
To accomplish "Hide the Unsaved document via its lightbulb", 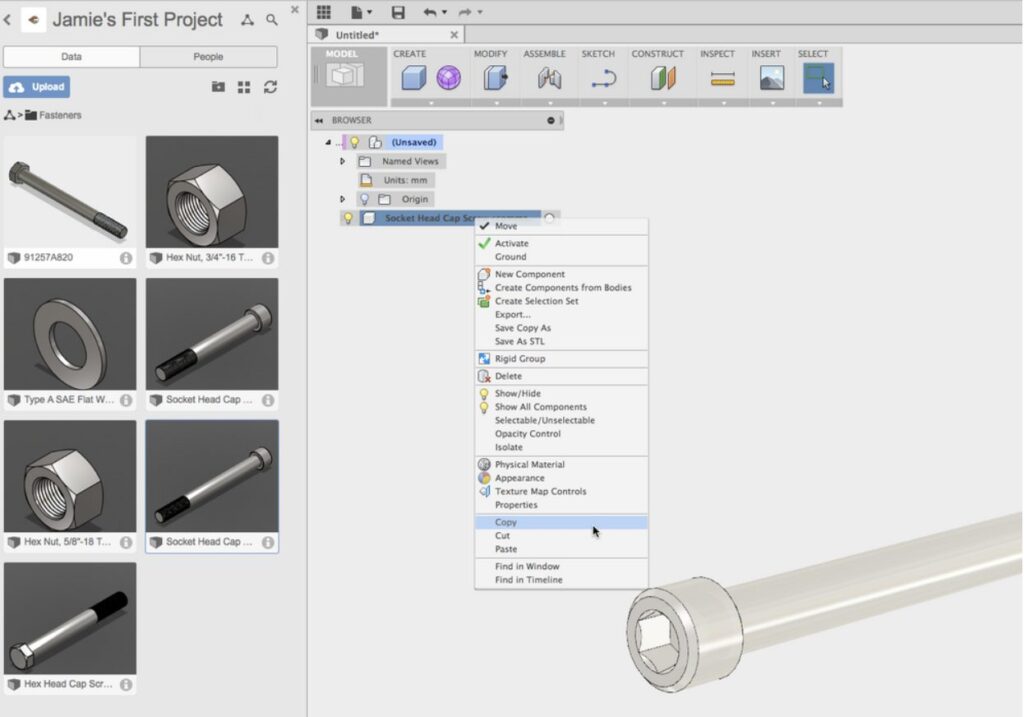I will coord(355,141).
